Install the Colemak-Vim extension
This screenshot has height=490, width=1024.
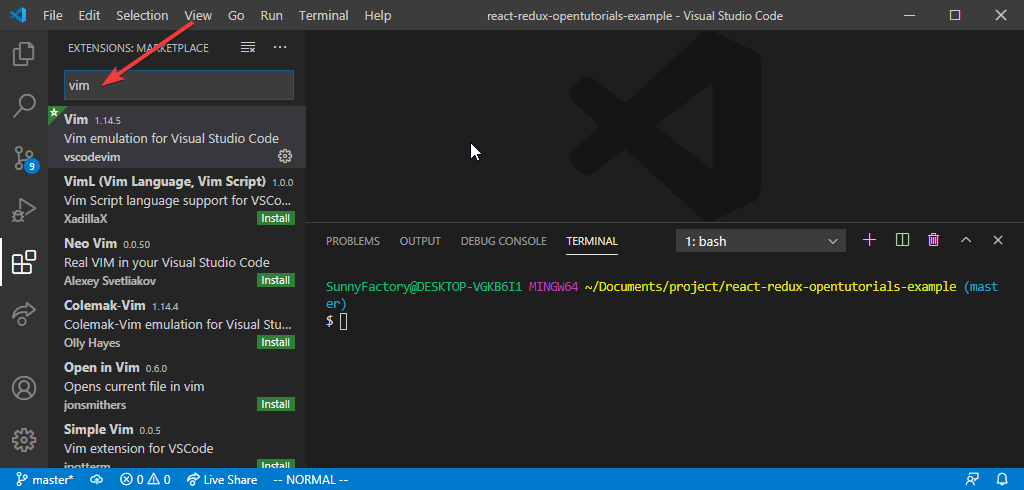pos(276,342)
